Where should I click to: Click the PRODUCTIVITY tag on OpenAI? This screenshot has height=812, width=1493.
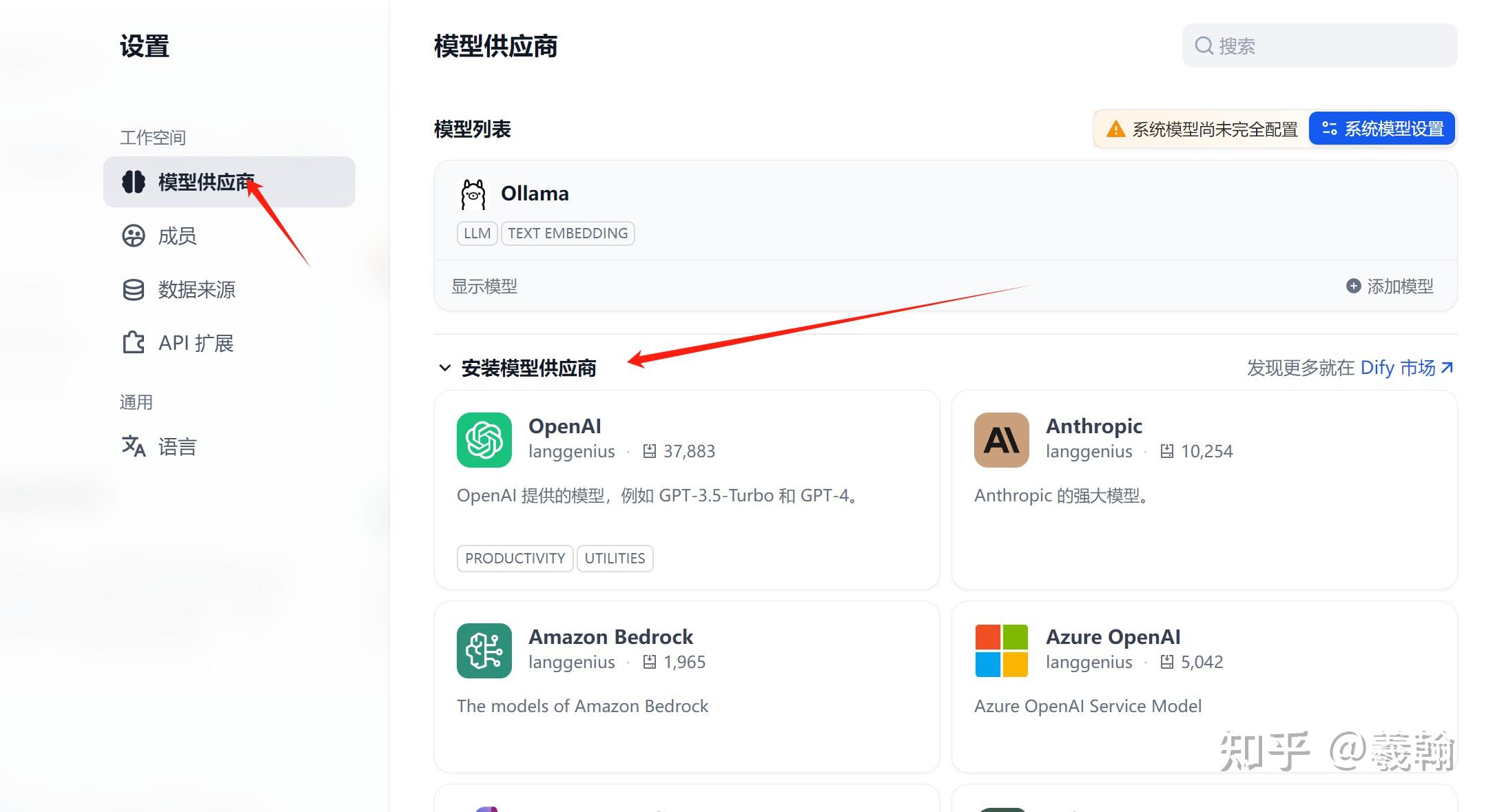(515, 559)
